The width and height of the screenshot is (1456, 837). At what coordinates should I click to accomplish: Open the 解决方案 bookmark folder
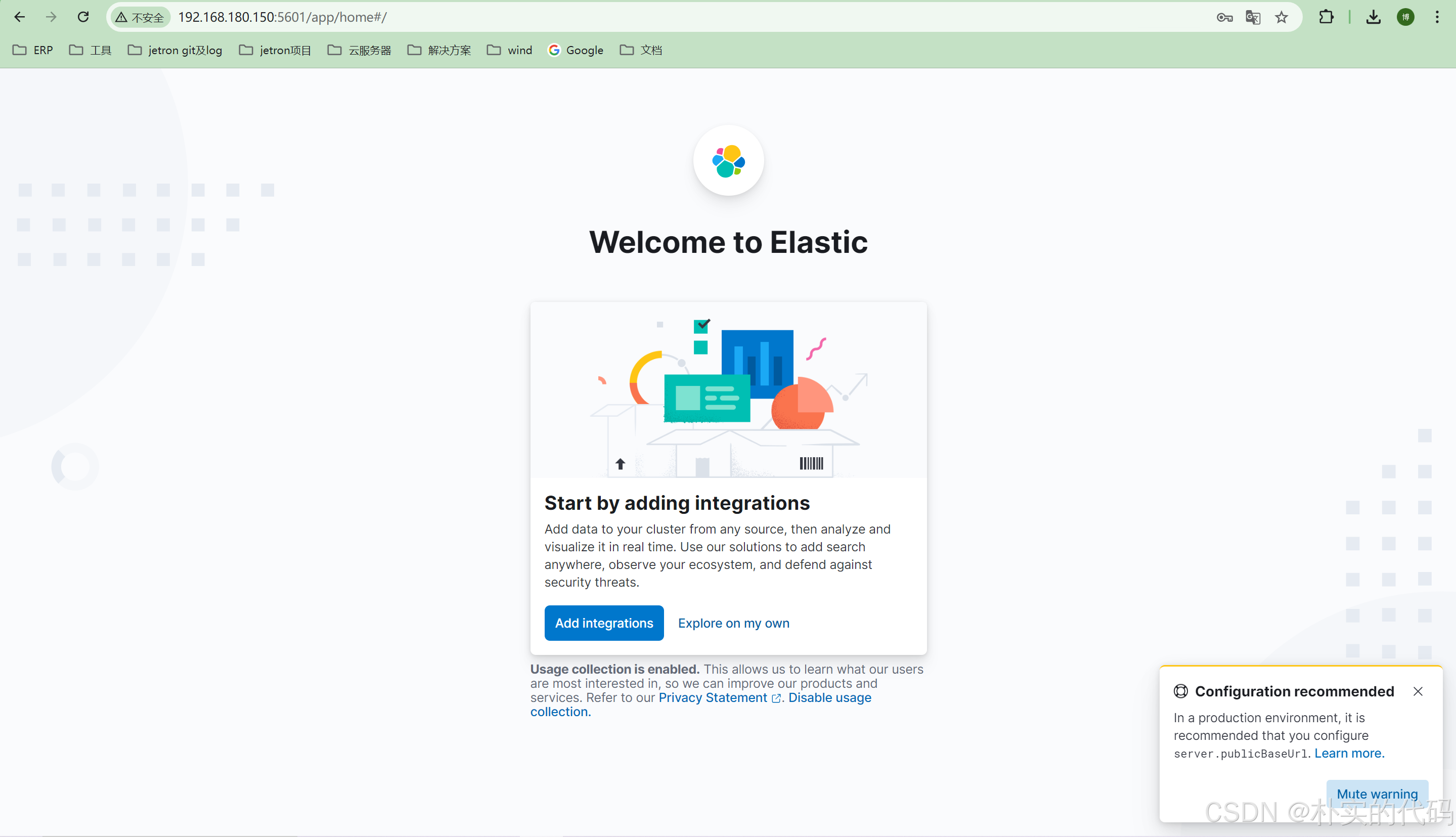(439, 50)
